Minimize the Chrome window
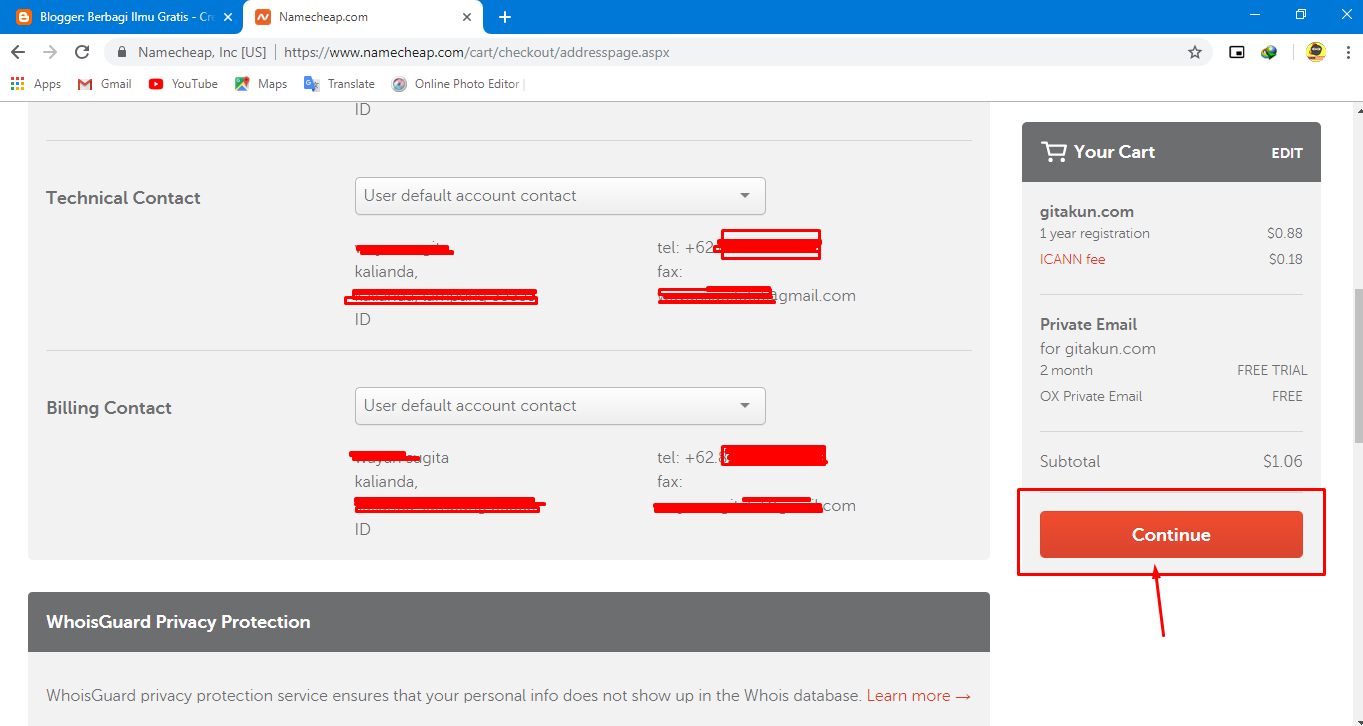The width and height of the screenshot is (1363, 726). 1255,14
